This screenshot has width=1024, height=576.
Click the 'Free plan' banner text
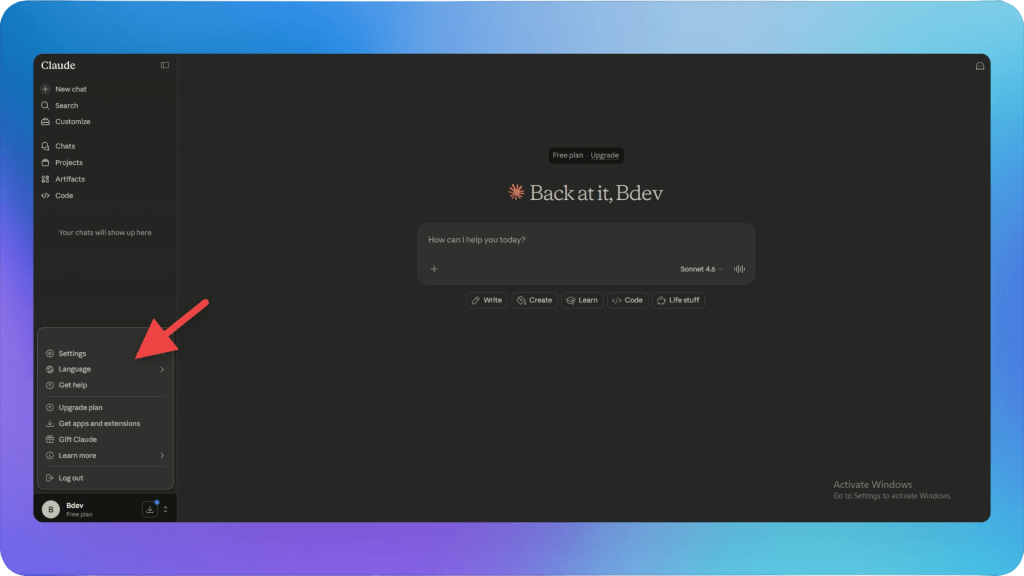pyautogui.click(x=568, y=155)
